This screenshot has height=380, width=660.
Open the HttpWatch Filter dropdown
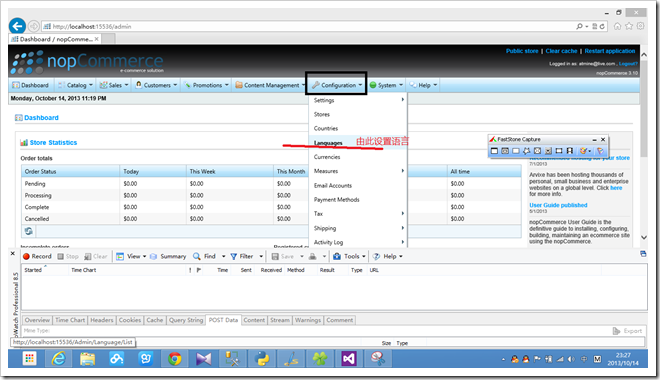point(246,256)
